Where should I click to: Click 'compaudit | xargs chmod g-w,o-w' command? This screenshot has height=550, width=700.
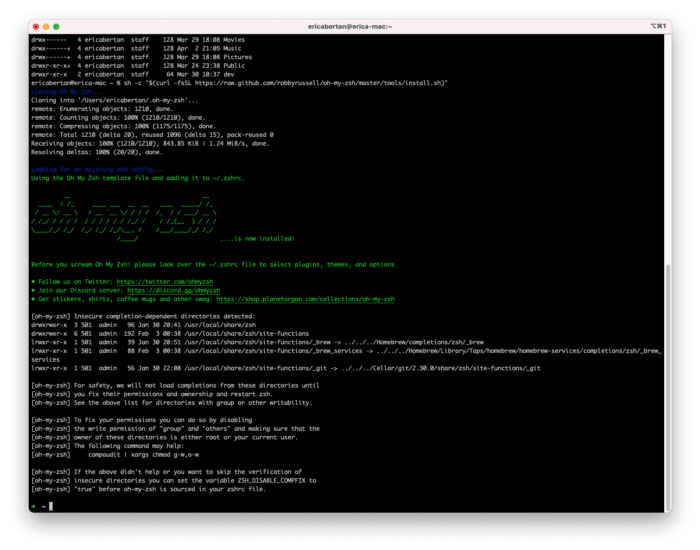143,455
